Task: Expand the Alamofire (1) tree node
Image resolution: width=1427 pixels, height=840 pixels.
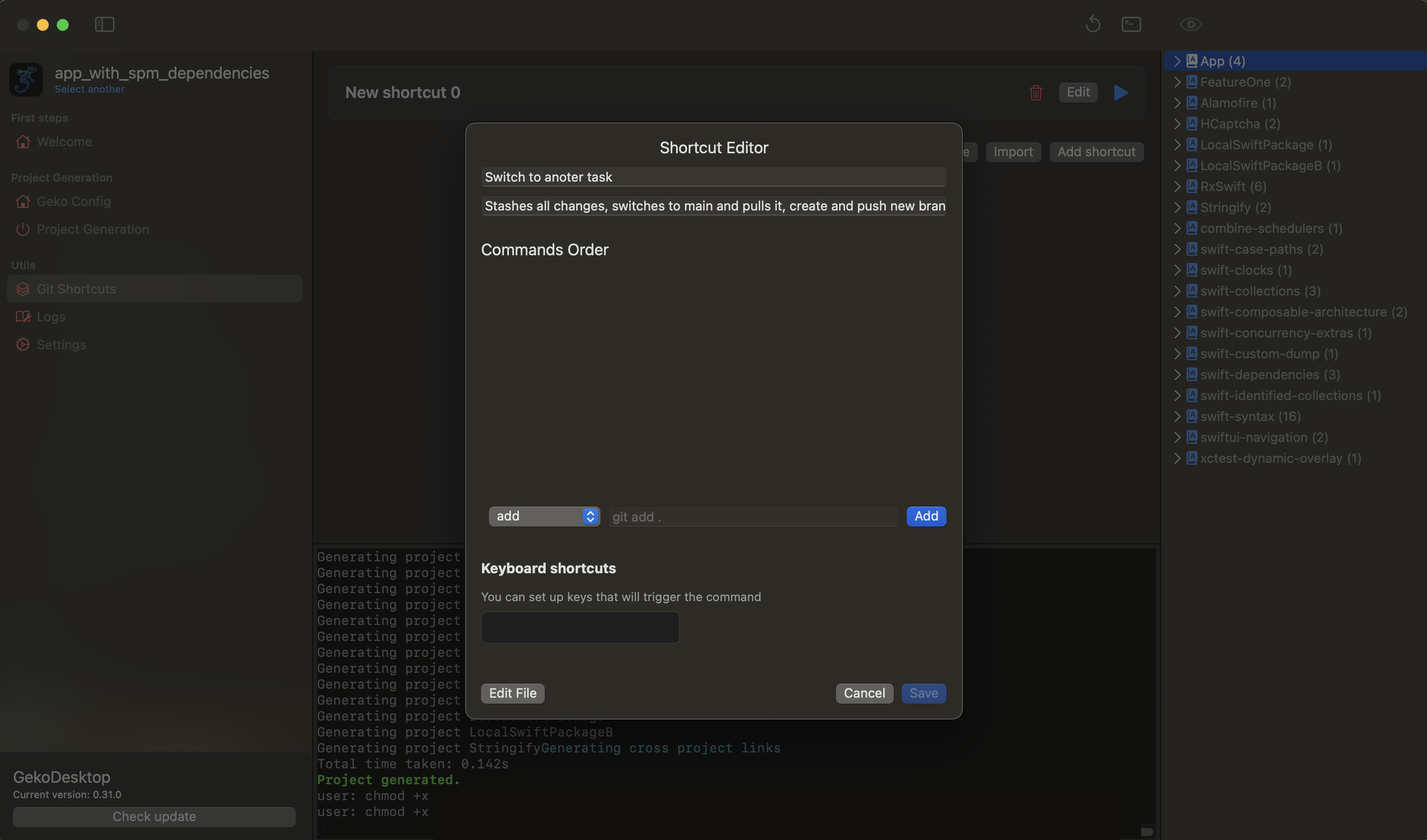Action: click(1177, 103)
